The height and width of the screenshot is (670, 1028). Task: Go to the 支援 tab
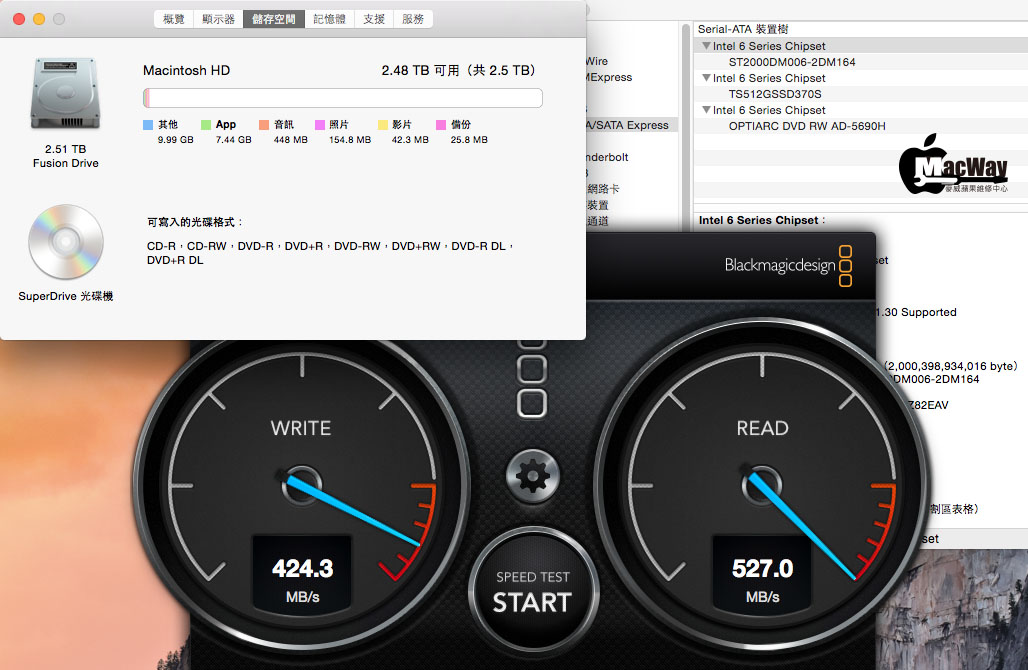[374, 19]
